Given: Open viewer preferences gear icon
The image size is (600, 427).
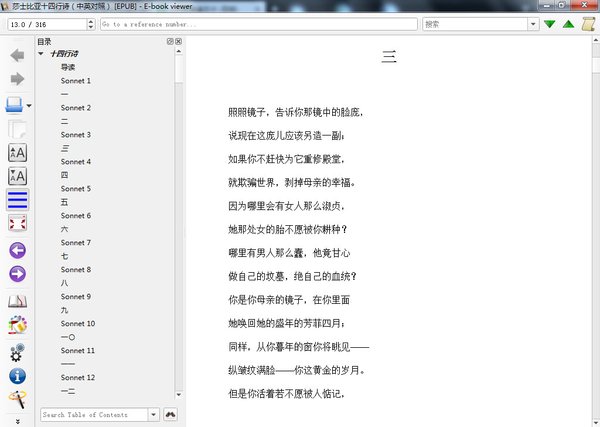Looking at the screenshot, I should [x=17, y=352].
